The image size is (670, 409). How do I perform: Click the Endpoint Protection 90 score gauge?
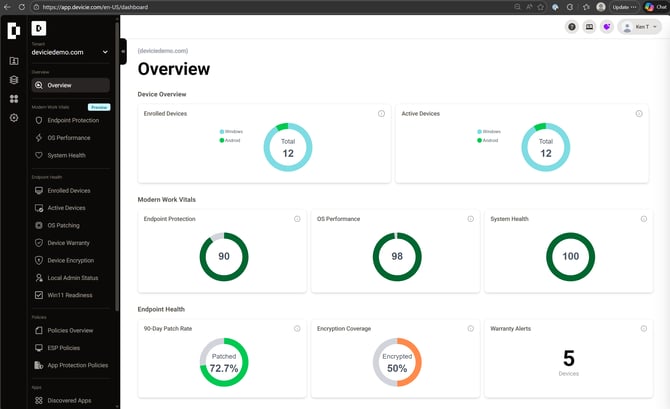224,256
